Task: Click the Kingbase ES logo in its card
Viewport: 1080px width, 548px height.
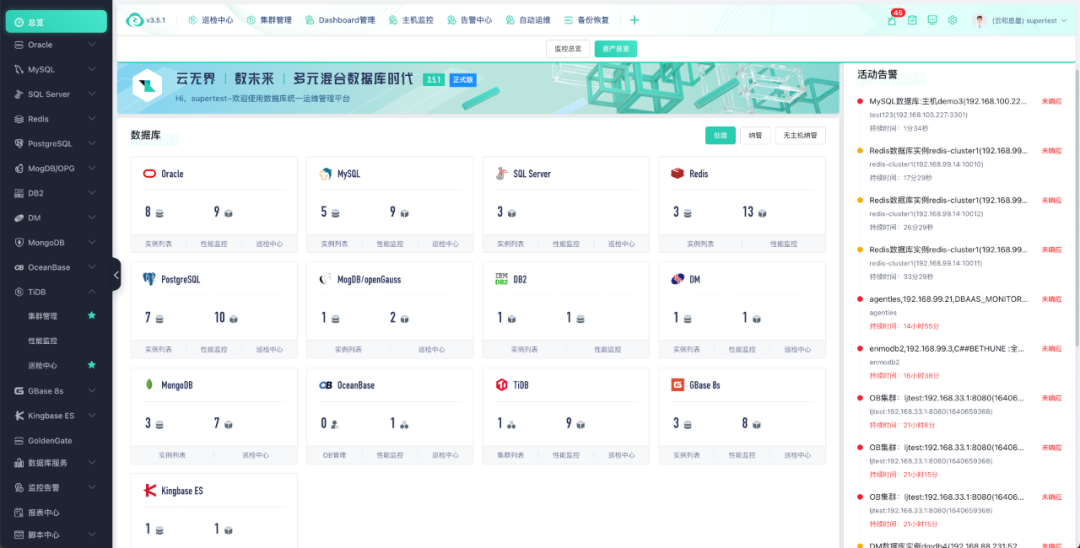Action: point(149,490)
